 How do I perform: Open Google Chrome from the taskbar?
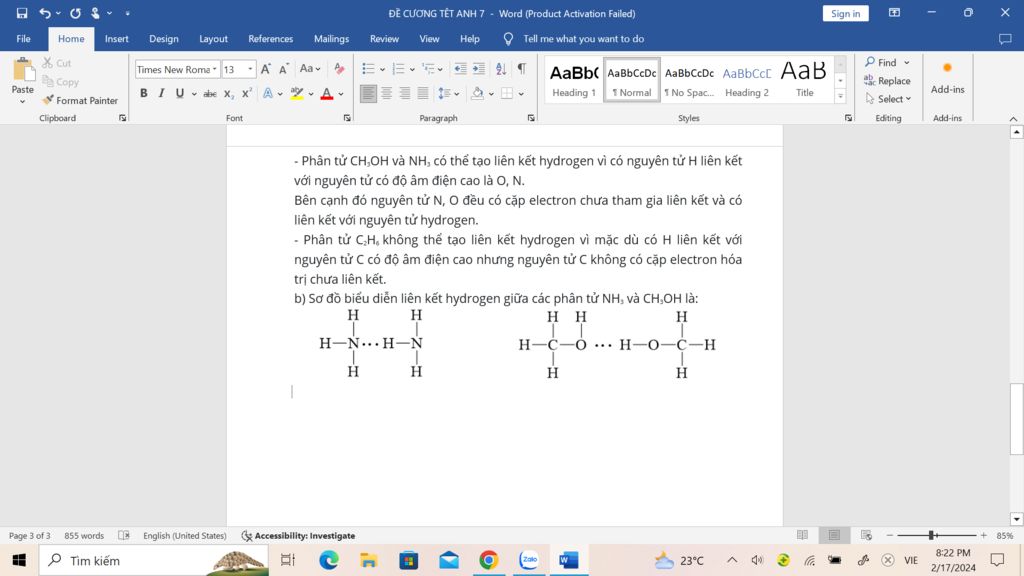(x=488, y=560)
